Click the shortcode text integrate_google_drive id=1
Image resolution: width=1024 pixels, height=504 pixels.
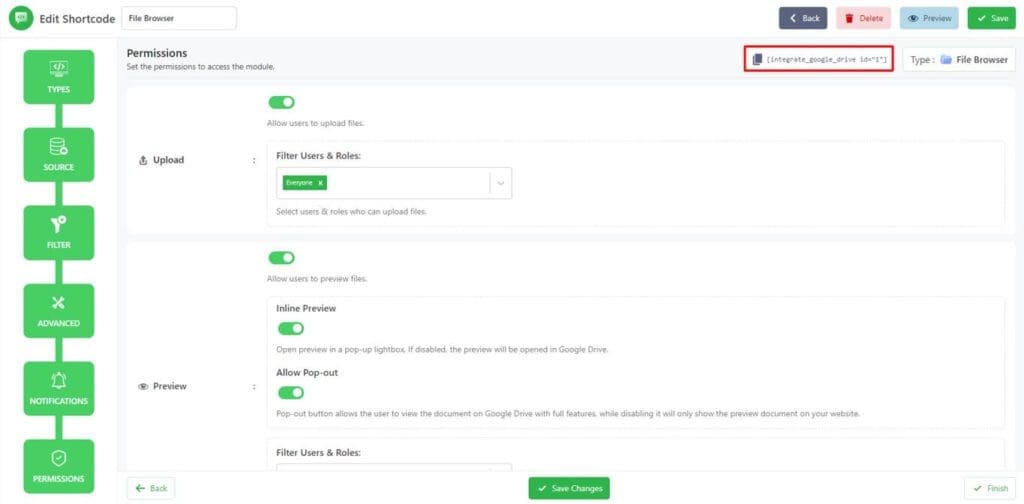click(x=826, y=59)
